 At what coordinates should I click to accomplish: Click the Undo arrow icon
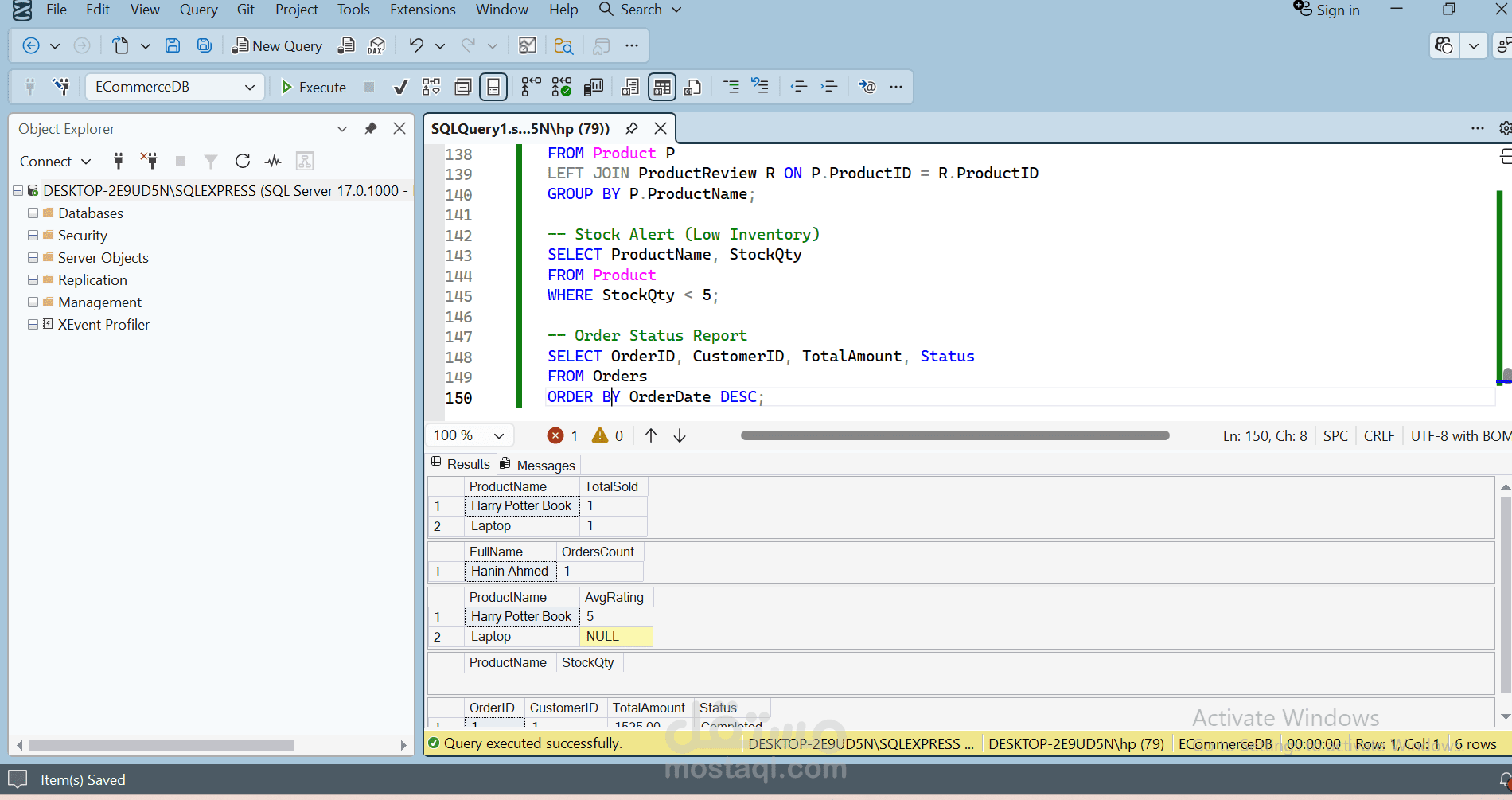coord(415,45)
